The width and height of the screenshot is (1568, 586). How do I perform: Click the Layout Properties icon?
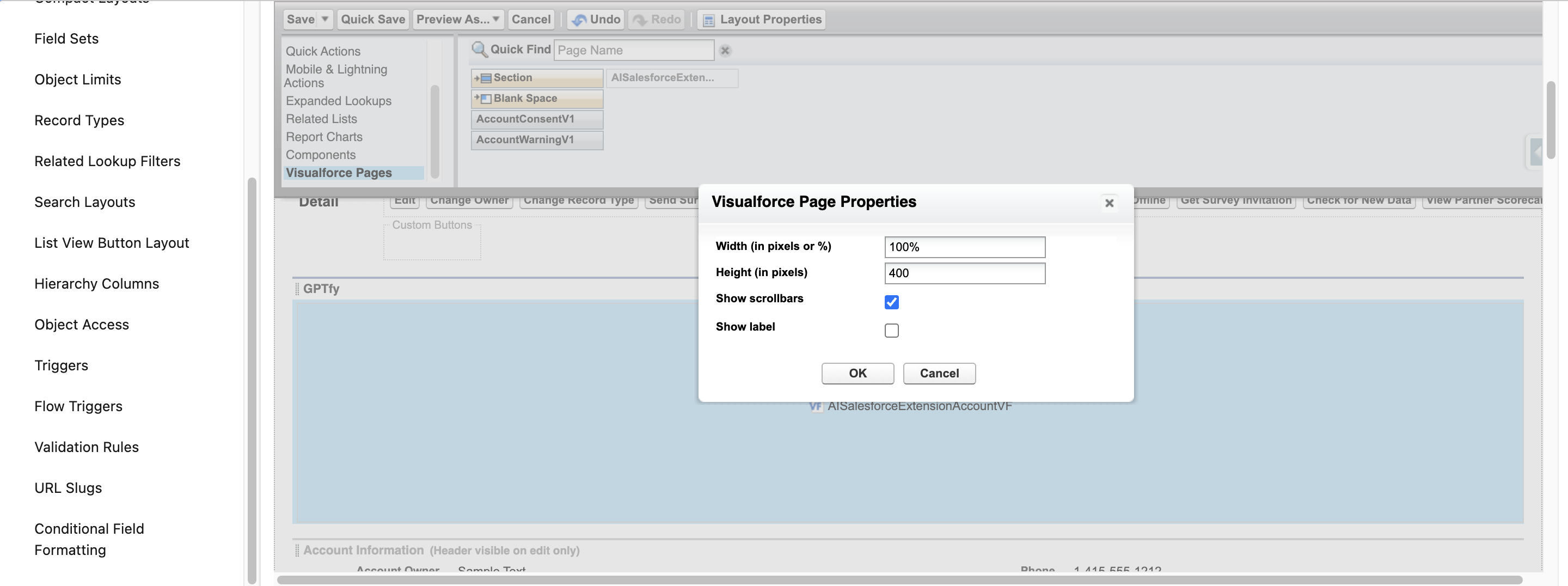708,20
